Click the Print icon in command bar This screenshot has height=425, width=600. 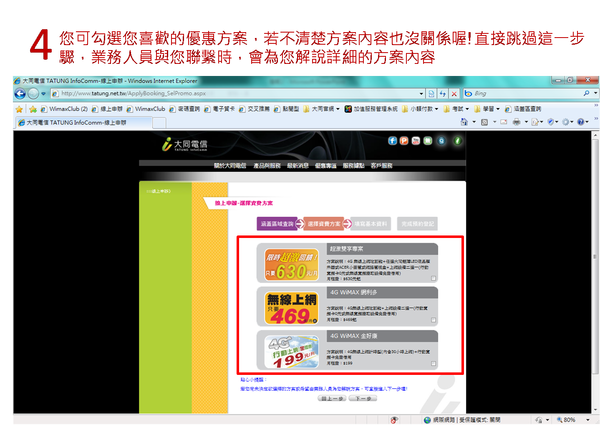click(517, 122)
